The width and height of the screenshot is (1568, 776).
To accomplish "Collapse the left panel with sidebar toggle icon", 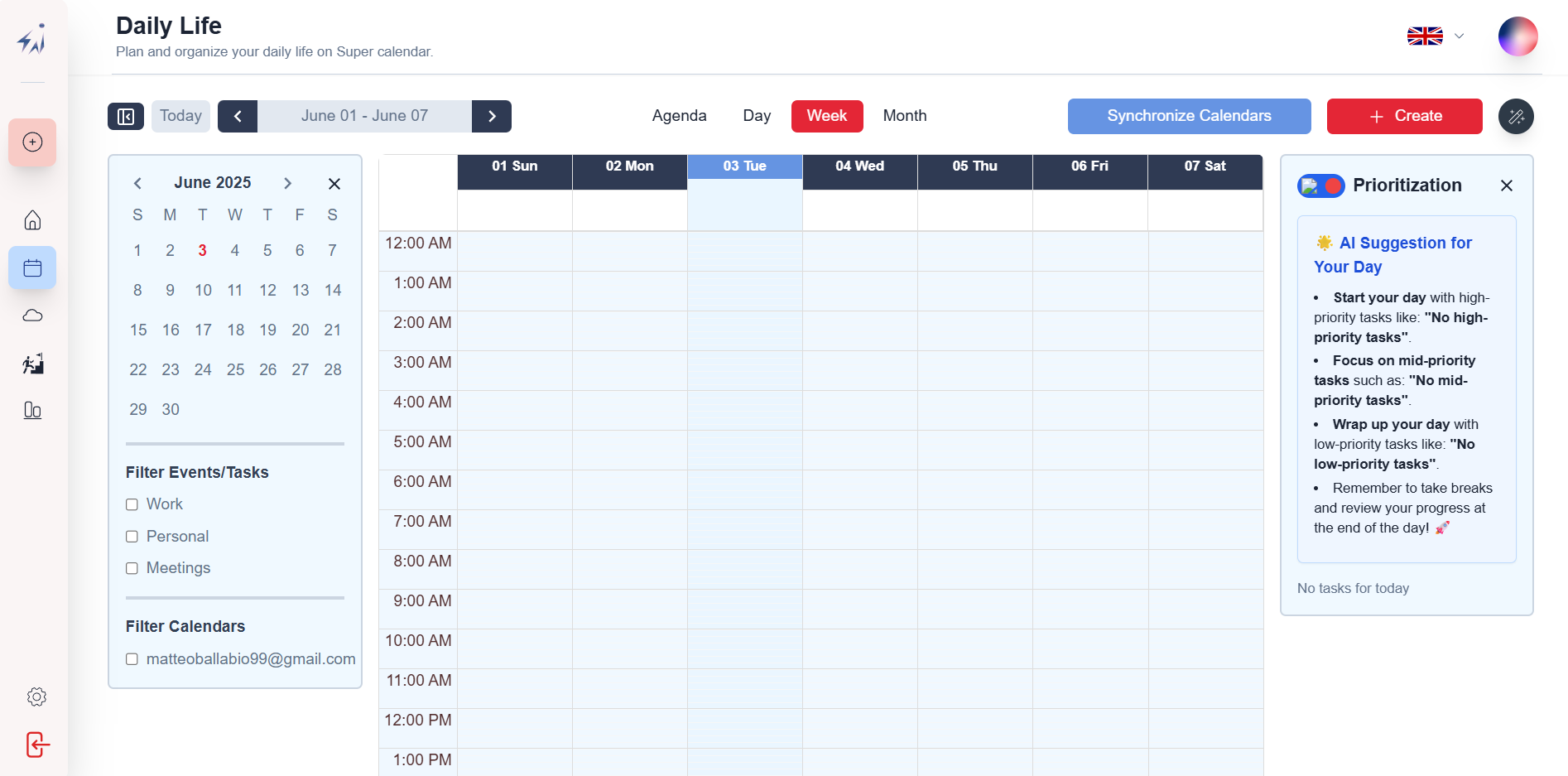I will coord(126,117).
